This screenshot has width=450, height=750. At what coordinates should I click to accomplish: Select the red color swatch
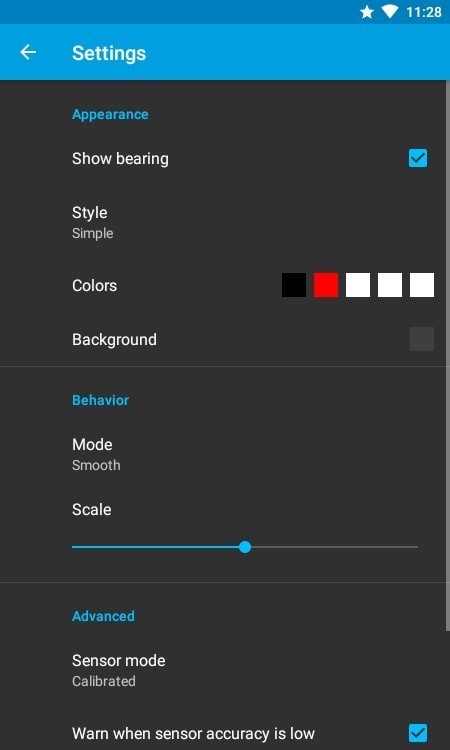coord(326,285)
